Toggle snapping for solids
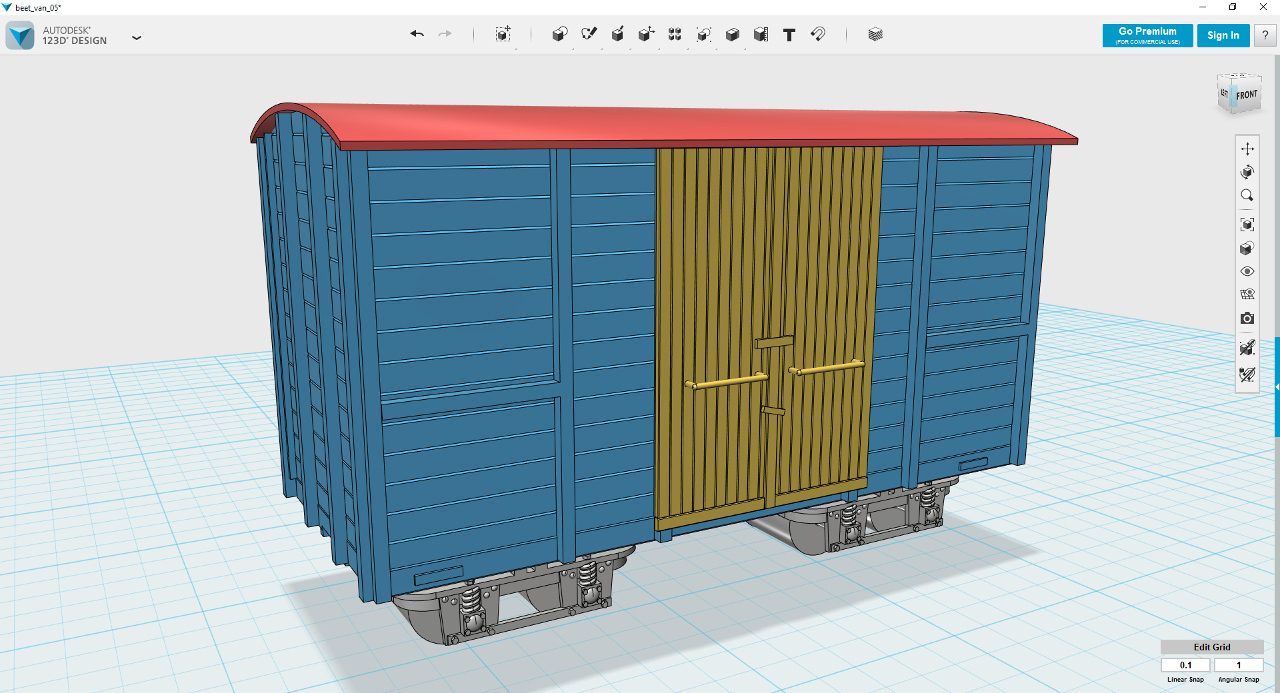 [1247, 348]
